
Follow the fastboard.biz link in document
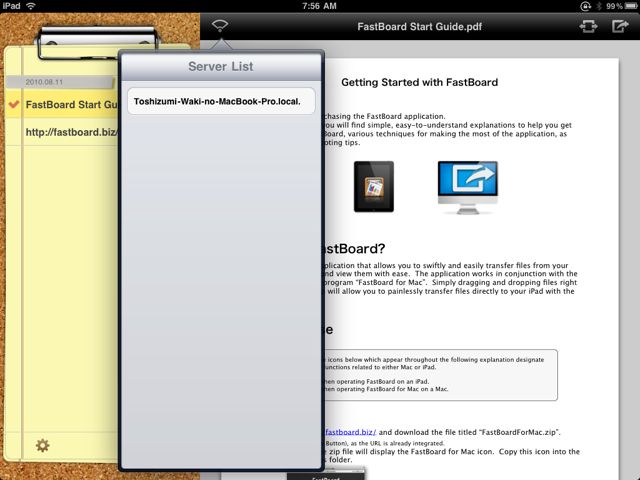point(350,432)
